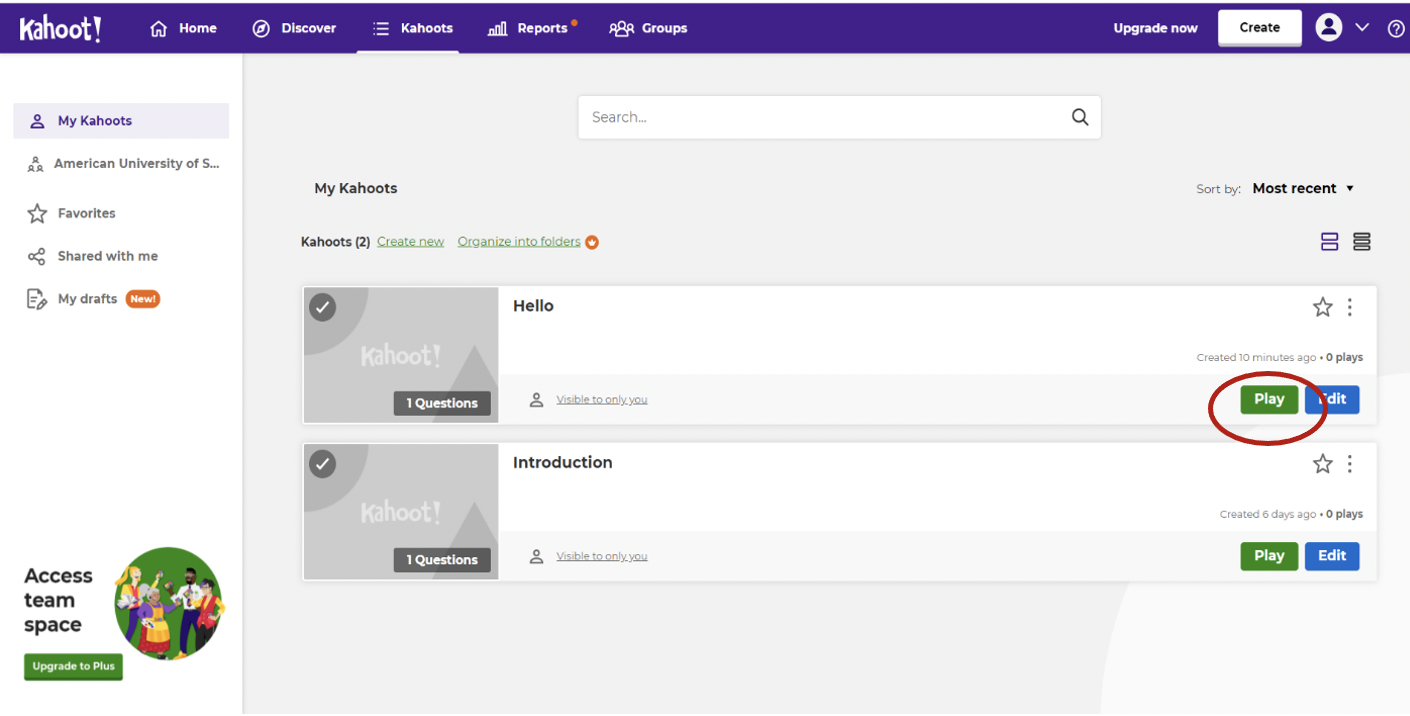The height and width of the screenshot is (716, 1410).
Task: Play the Introduction kahoot
Action: click(1269, 556)
